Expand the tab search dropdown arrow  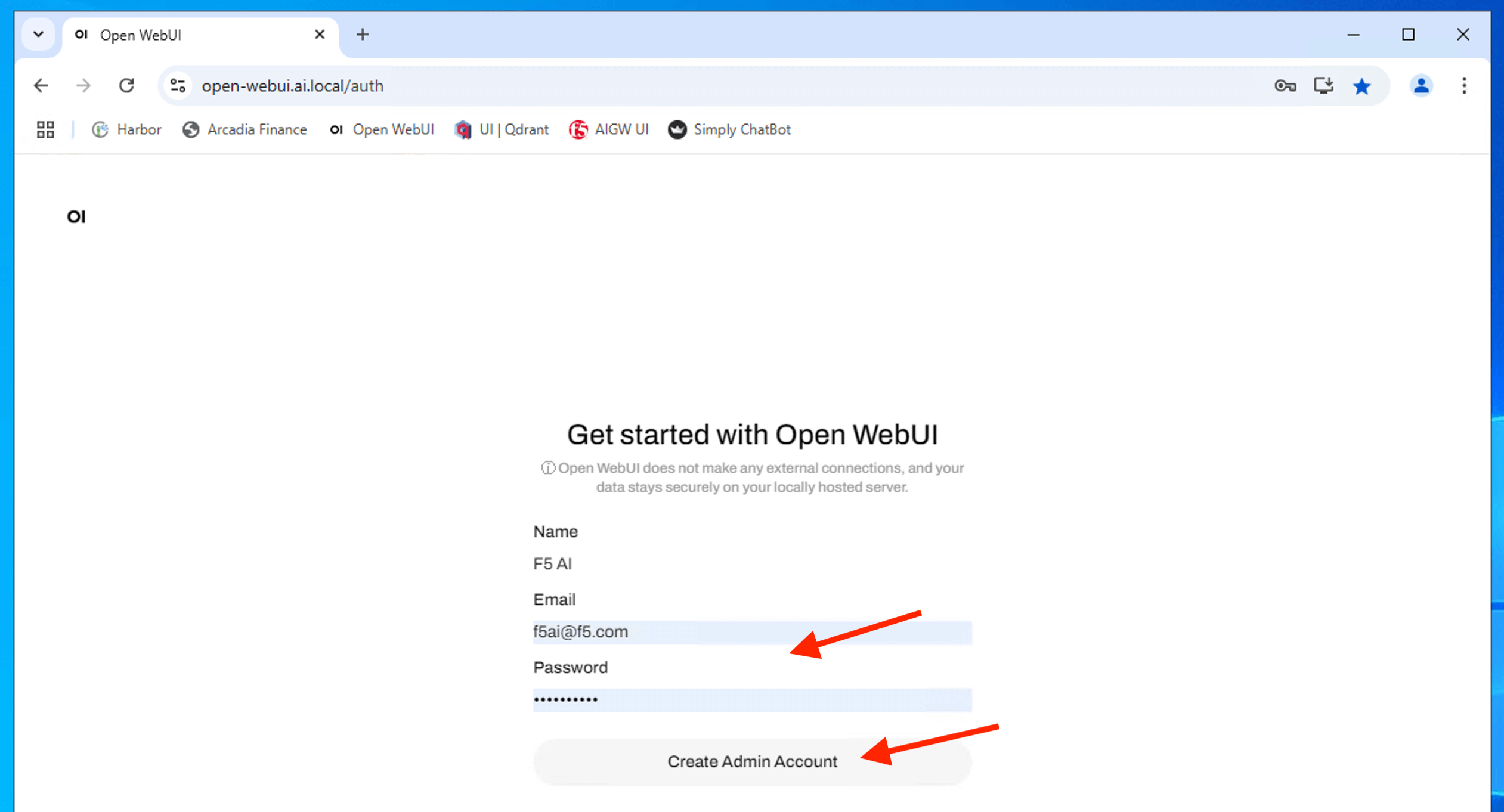pyautogui.click(x=39, y=35)
